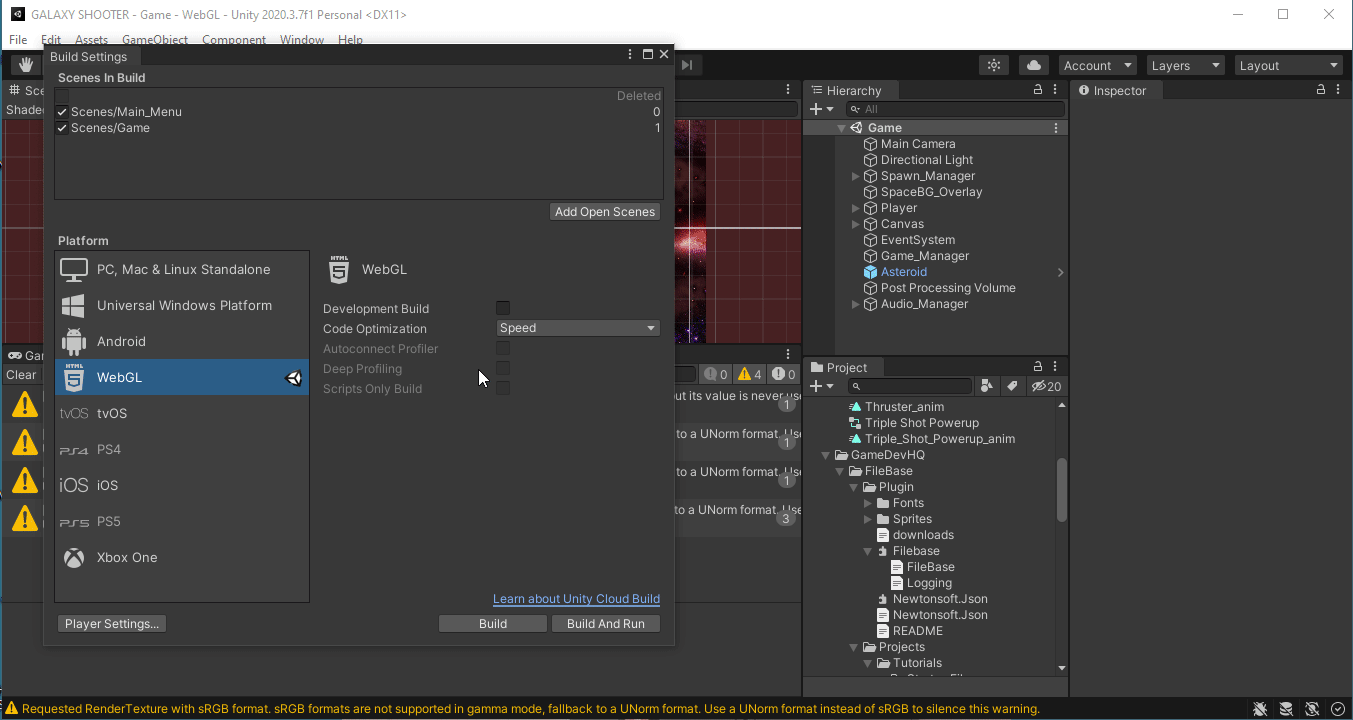
Task: Open Build Settings window kebab menu
Action: [x=630, y=55]
